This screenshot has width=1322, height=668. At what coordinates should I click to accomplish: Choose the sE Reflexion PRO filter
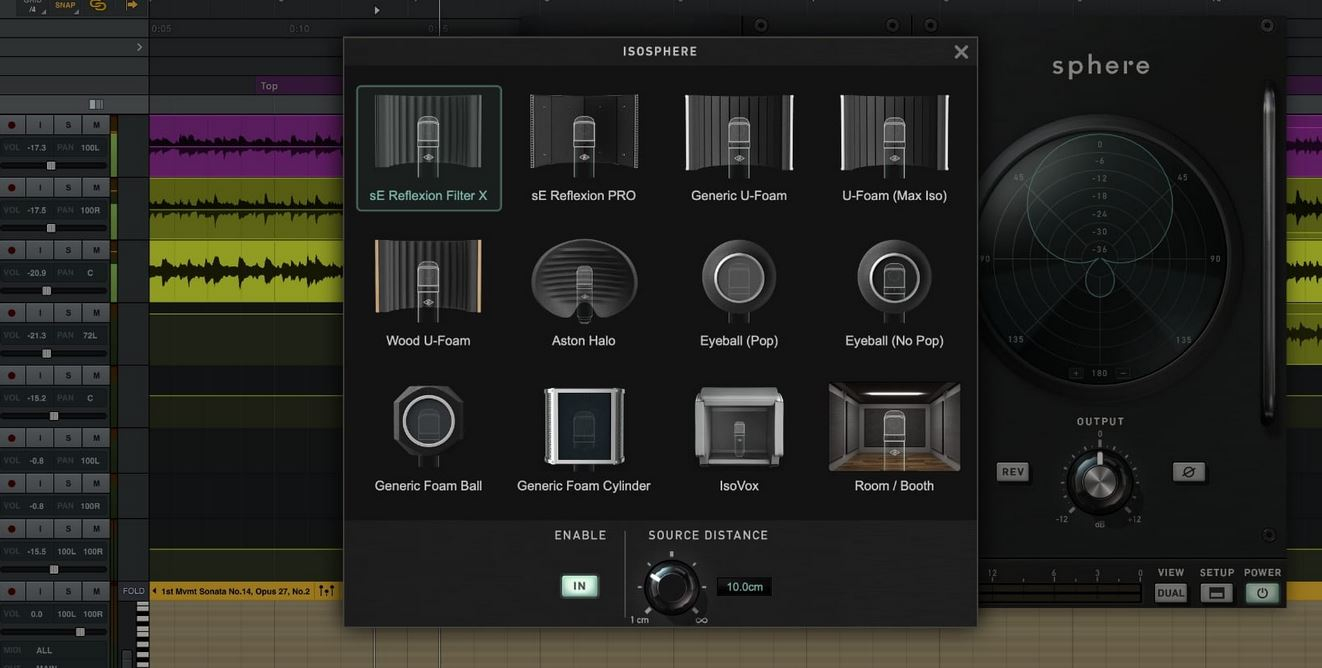(584, 148)
